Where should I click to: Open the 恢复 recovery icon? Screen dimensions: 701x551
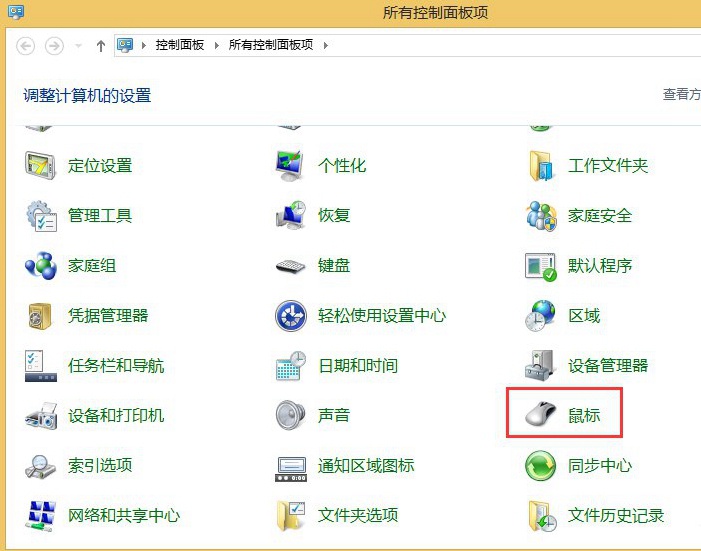pyautogui.click(x=291, y=216)
